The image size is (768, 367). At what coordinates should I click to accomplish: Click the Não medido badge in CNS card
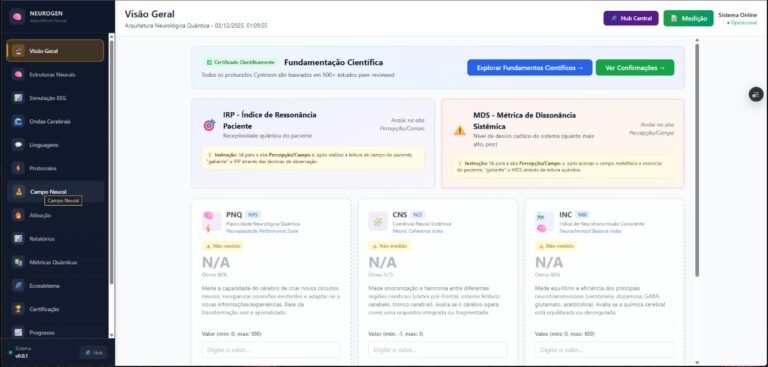(389, 246)
